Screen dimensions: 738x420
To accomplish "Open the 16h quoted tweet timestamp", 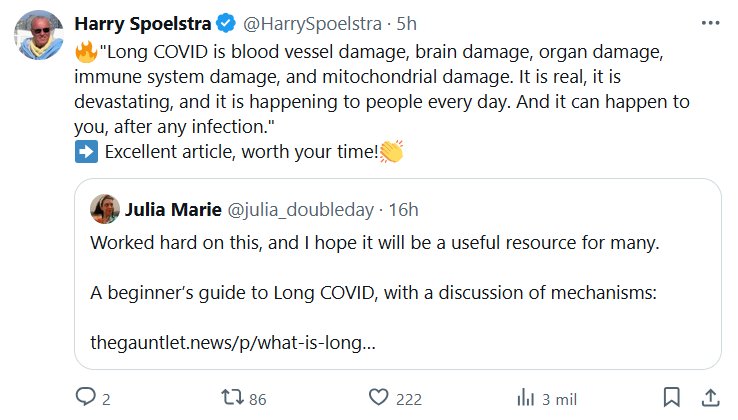I will pyautogui.click(x=403, y=209).
